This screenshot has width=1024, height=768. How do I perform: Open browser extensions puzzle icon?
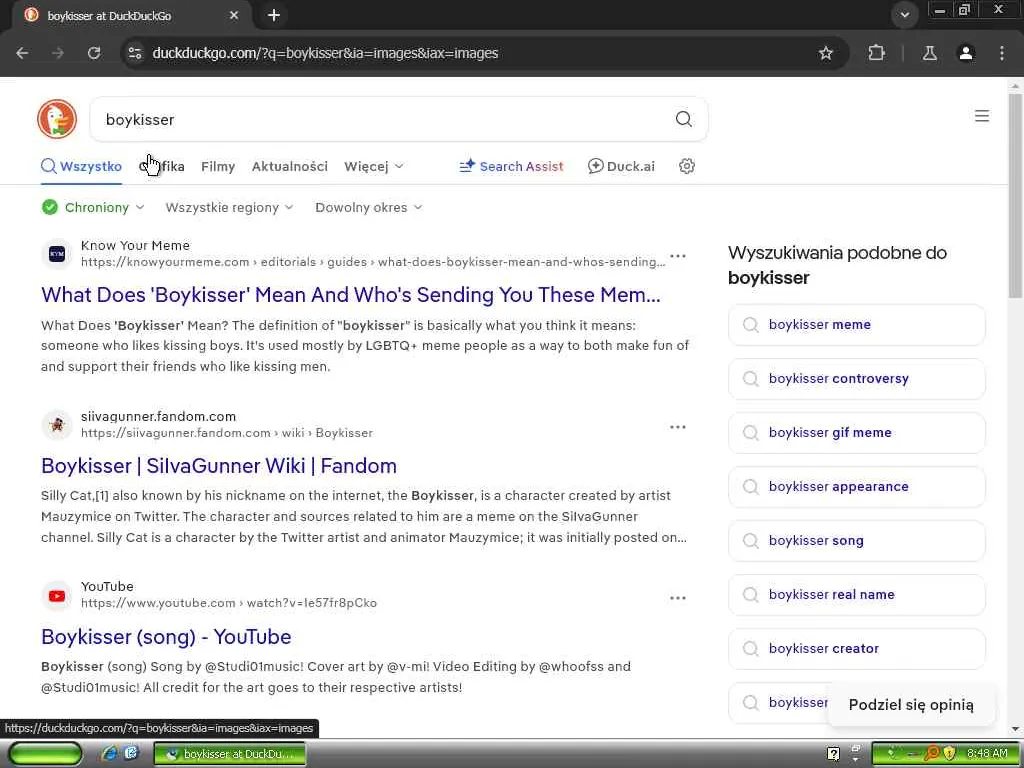tap(876, 53)
